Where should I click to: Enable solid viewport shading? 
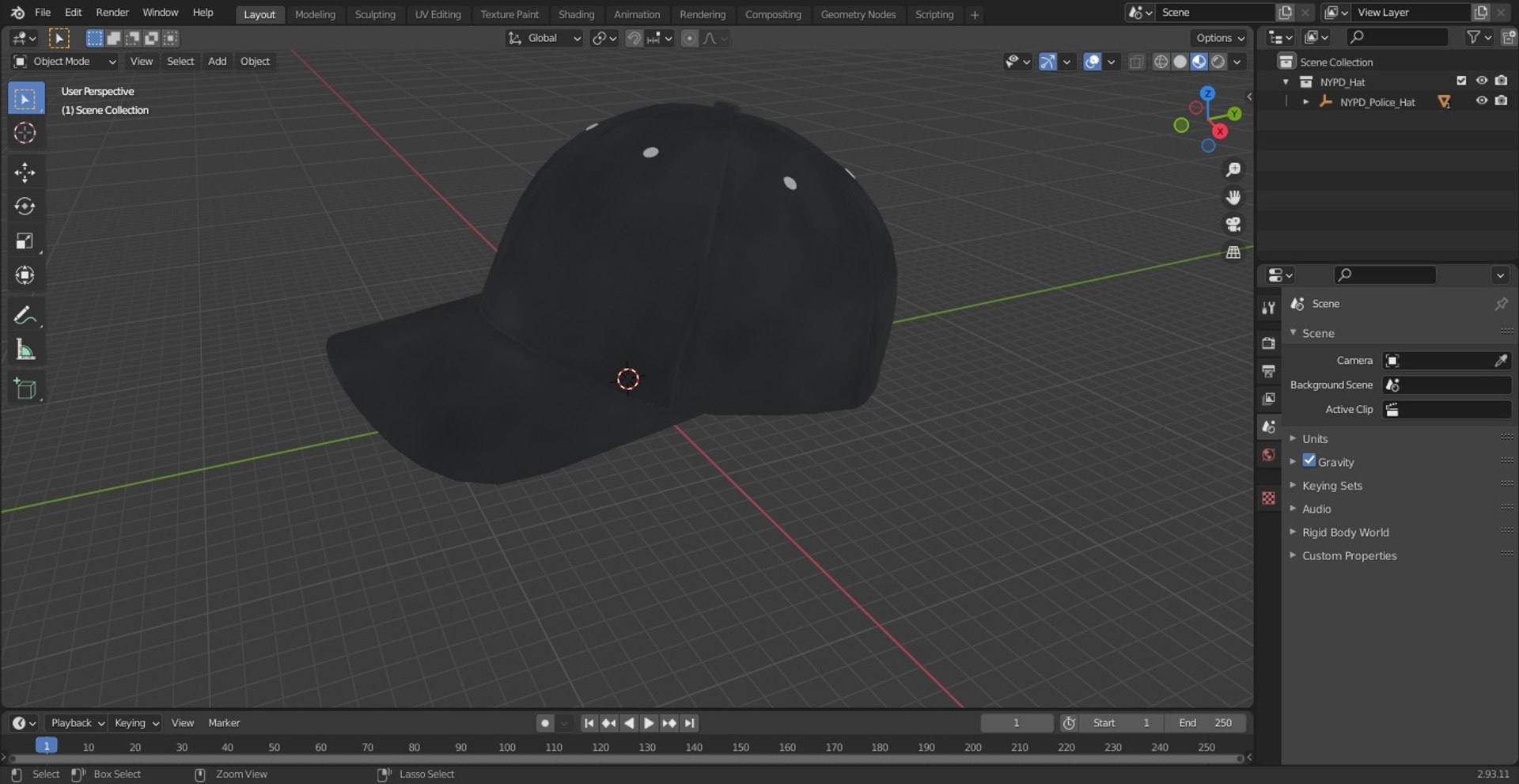pos(1180,62)
